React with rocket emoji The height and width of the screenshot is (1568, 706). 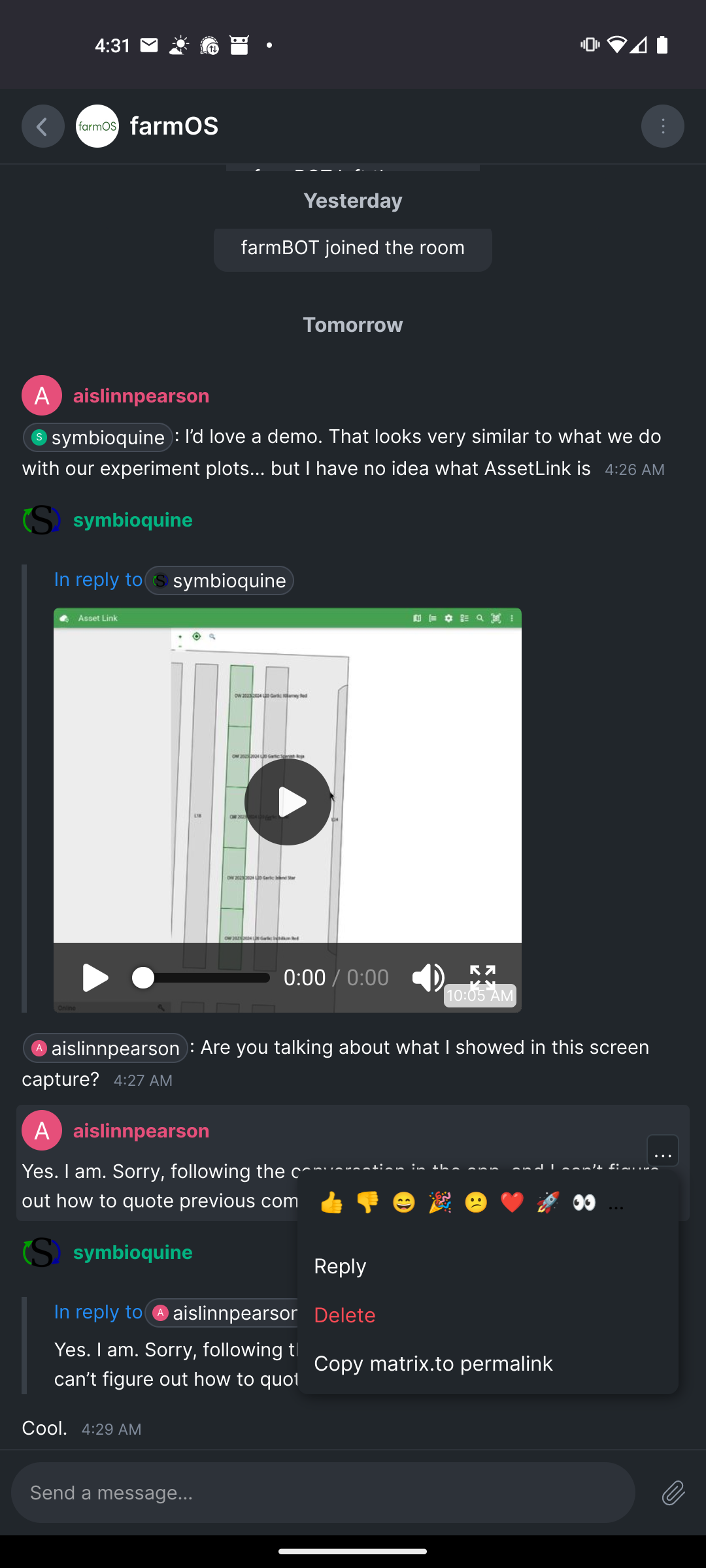(548, 1203)
